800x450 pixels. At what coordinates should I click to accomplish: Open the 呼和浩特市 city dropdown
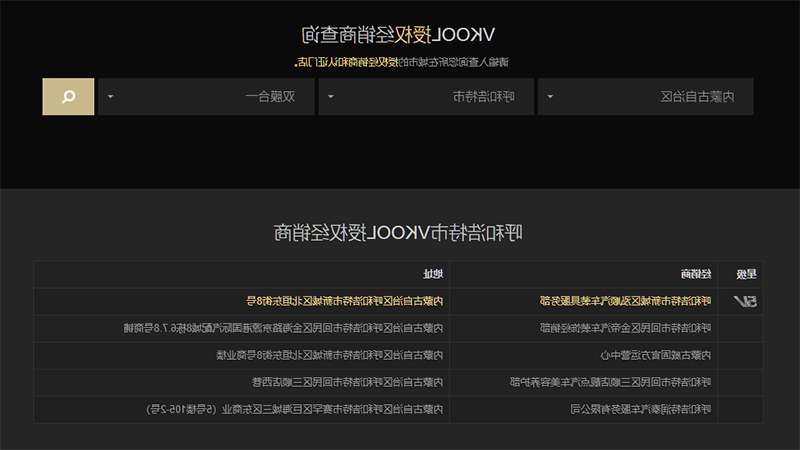pyautogui.click(x=426, y=96)
